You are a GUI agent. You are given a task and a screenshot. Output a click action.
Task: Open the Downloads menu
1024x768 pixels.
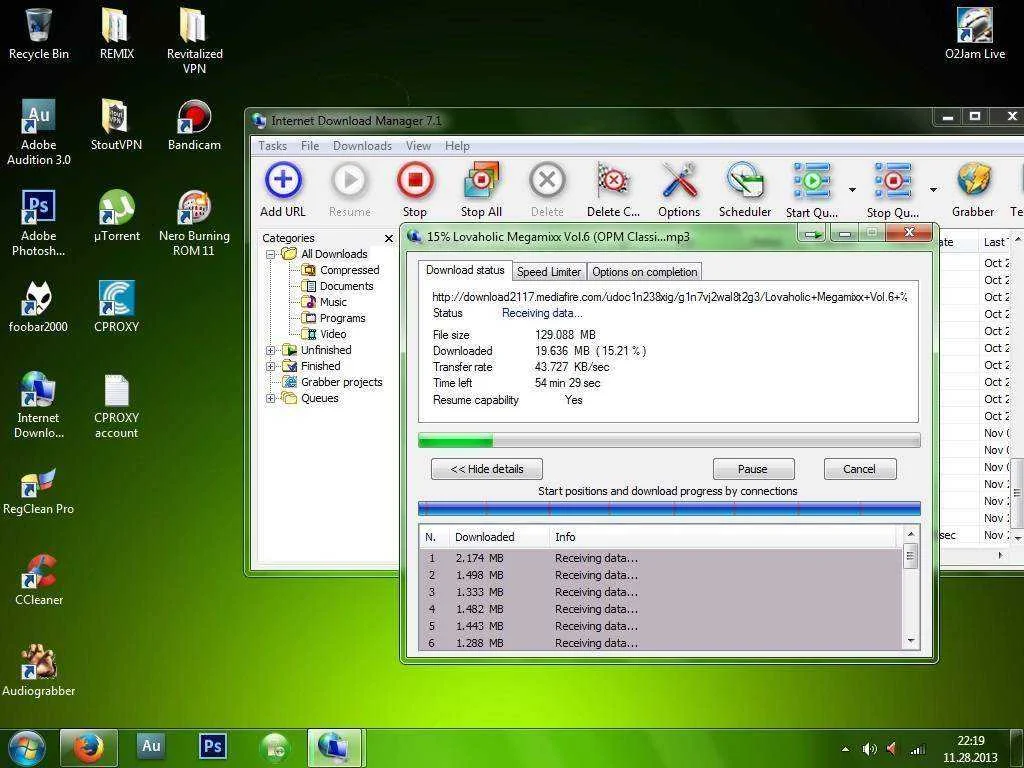pyautogui.click(x=362, y=146)
